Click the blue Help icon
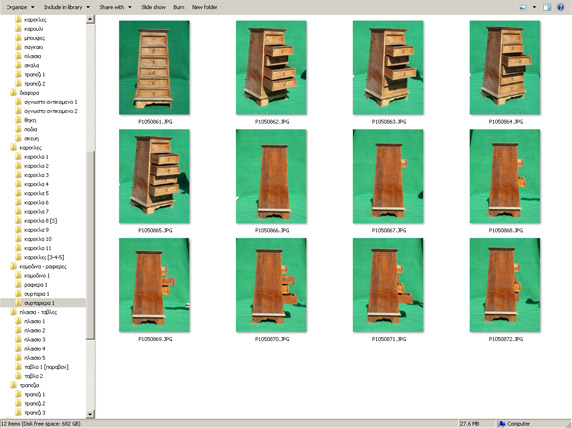The image size is (572, 428). (x=560, y=7)
